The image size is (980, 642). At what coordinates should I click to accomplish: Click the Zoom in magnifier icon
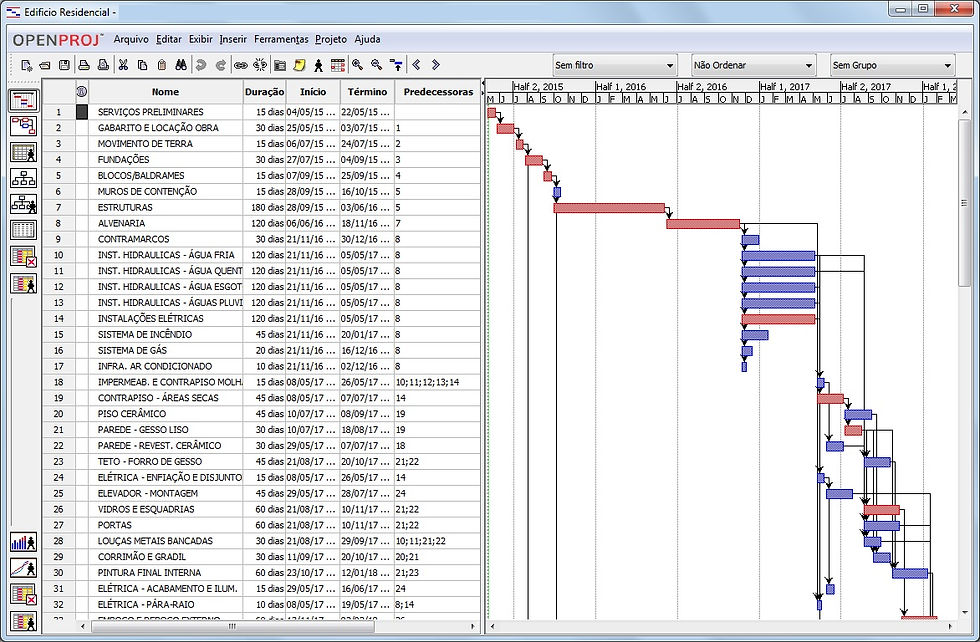358,65
